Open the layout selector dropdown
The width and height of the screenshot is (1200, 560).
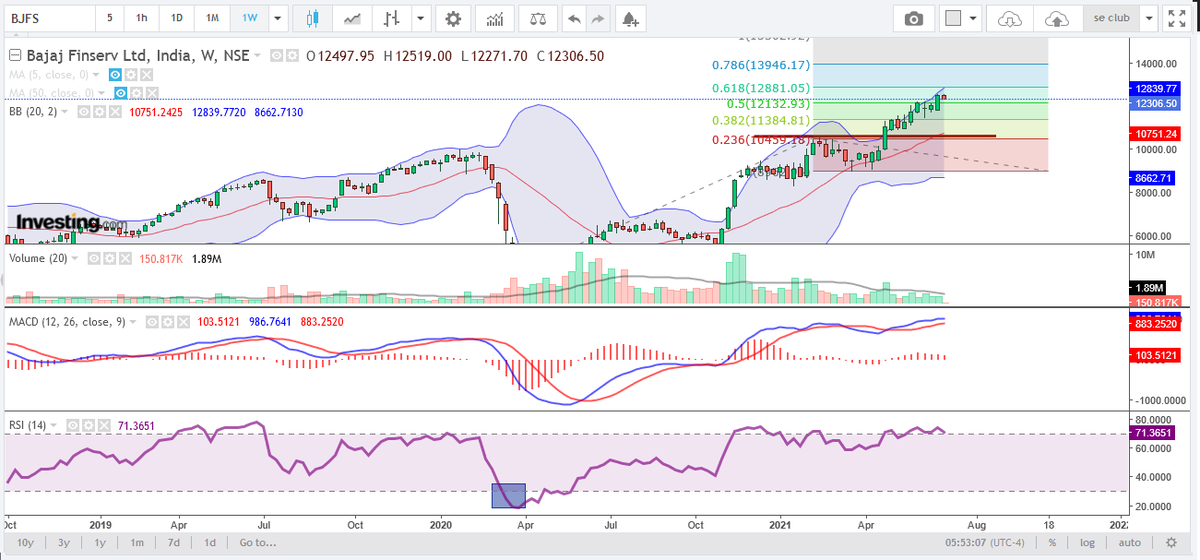pos(963,19)
